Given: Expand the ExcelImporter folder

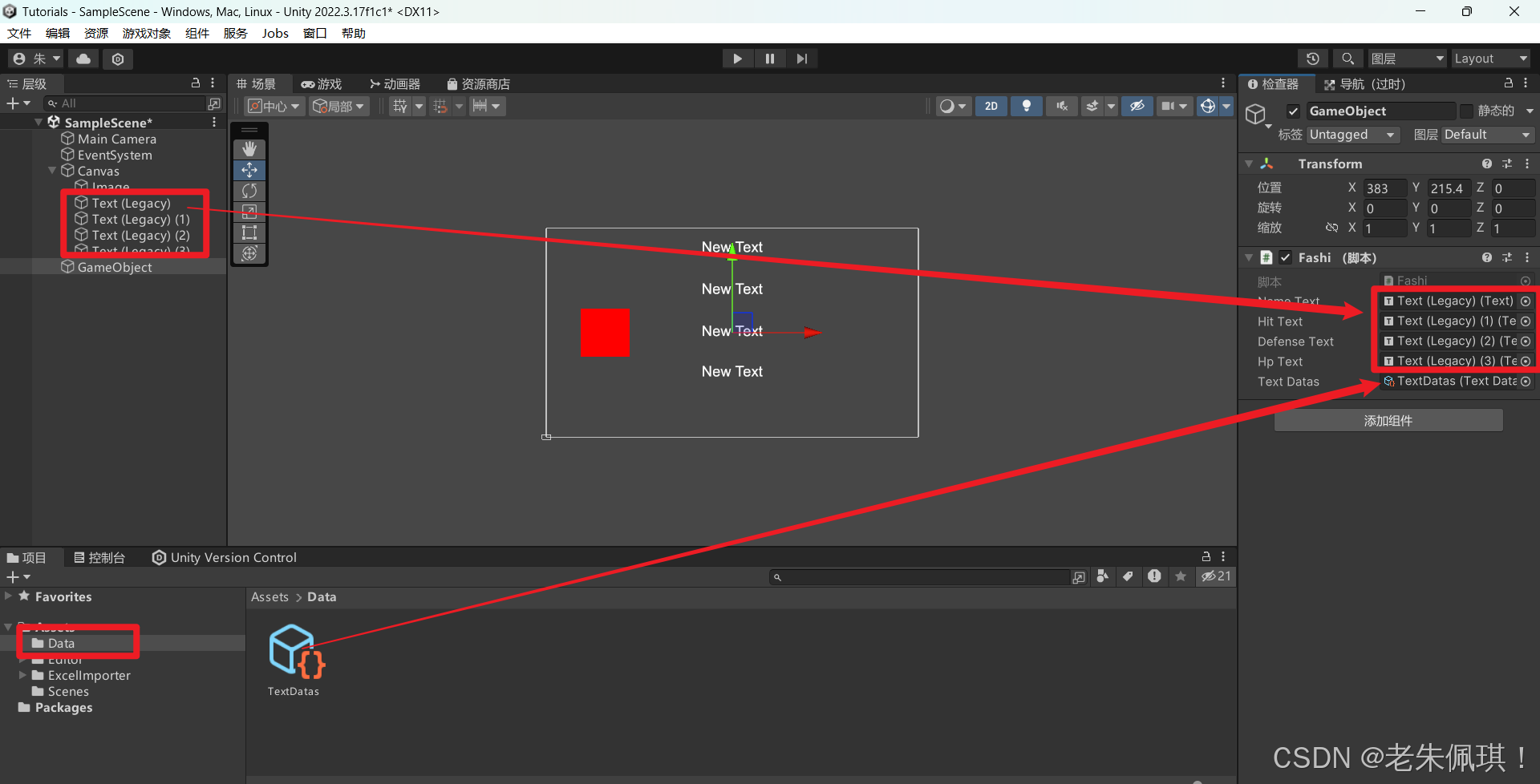Looking at the screenshot, I should tap(22, 675).
